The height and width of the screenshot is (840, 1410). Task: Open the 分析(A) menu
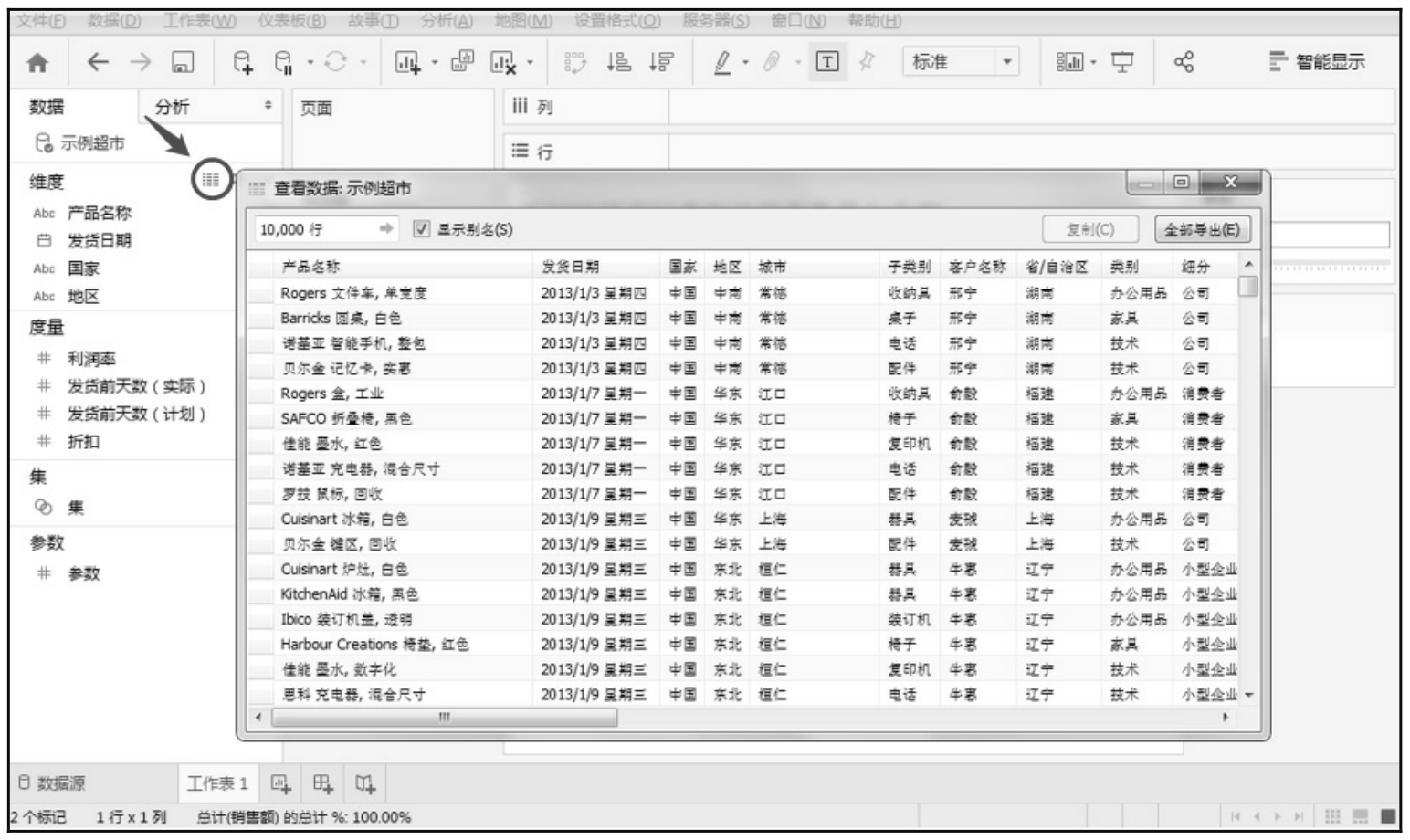click(447, 20)
